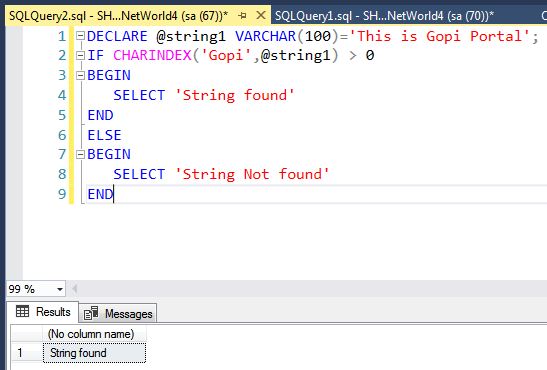Click the Messages tab icon

coord(91,313)
